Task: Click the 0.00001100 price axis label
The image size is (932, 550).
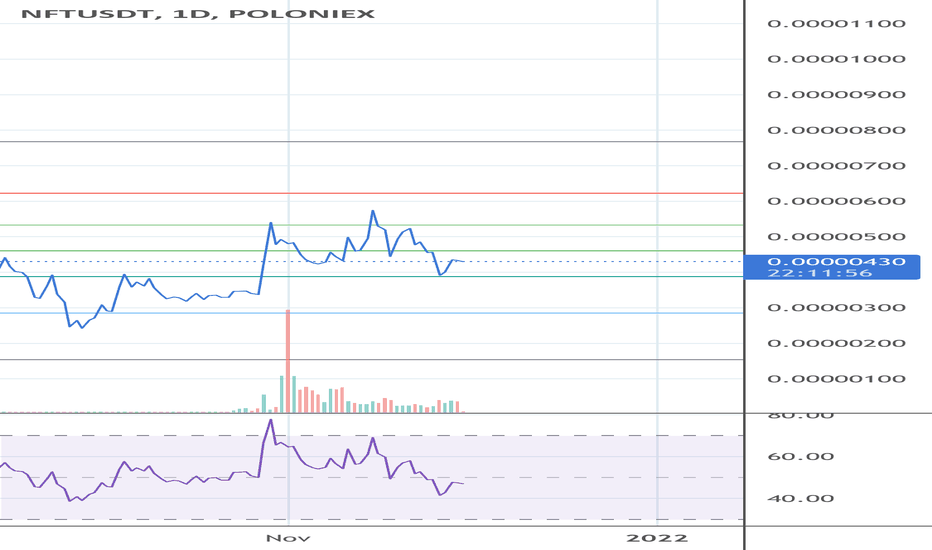Action: point(836,24)
